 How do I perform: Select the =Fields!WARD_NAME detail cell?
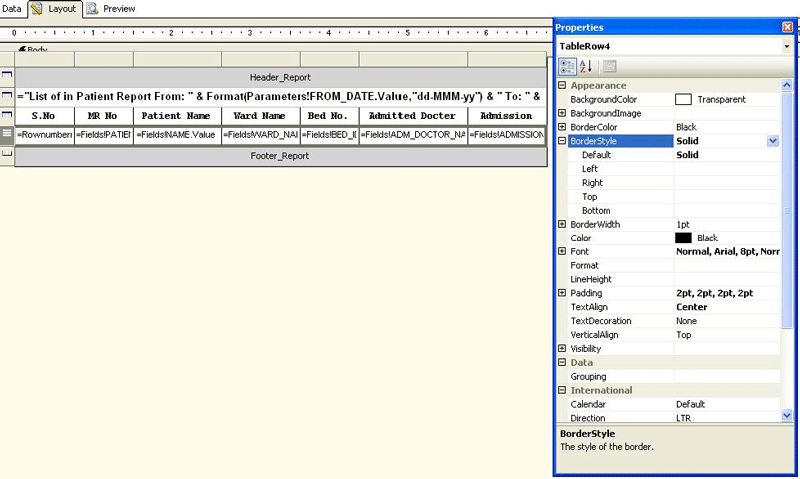coord(261,135)
